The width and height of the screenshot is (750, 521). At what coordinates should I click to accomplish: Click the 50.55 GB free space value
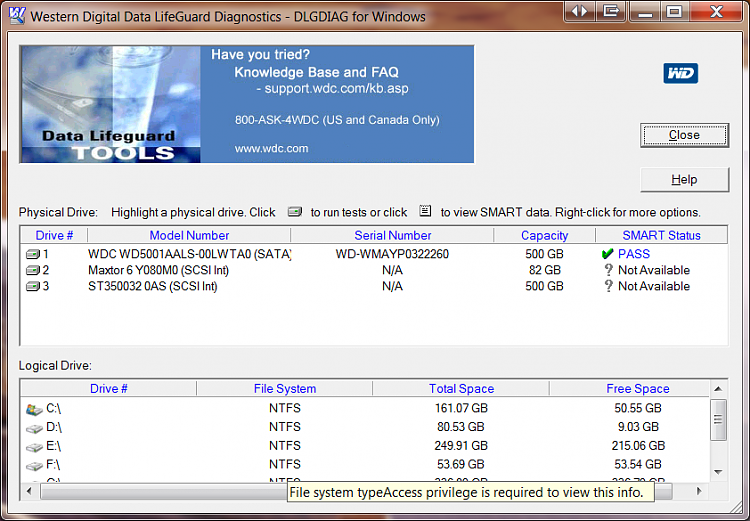pyautogui.click(x=638, y=409)
